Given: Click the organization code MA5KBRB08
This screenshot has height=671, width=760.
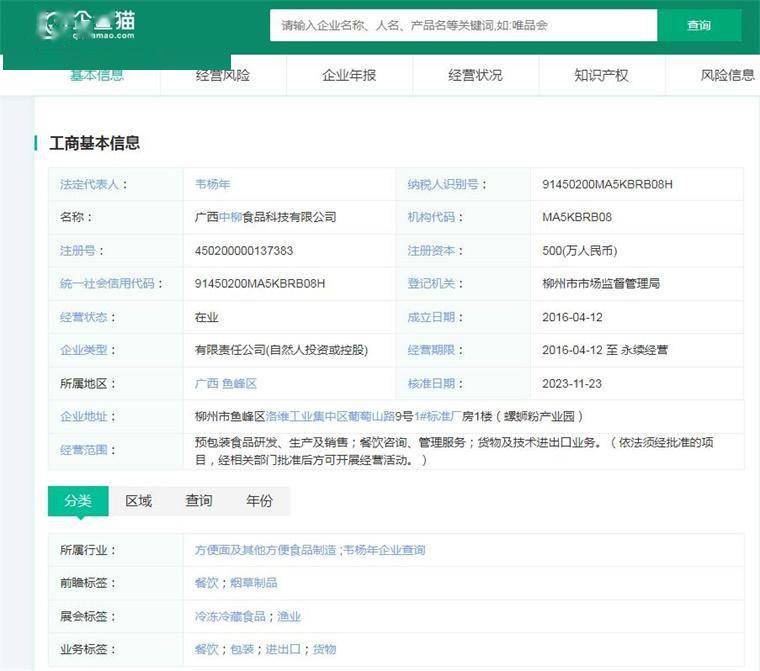Looking at the screenshot, I should click(x=577, y=217).
